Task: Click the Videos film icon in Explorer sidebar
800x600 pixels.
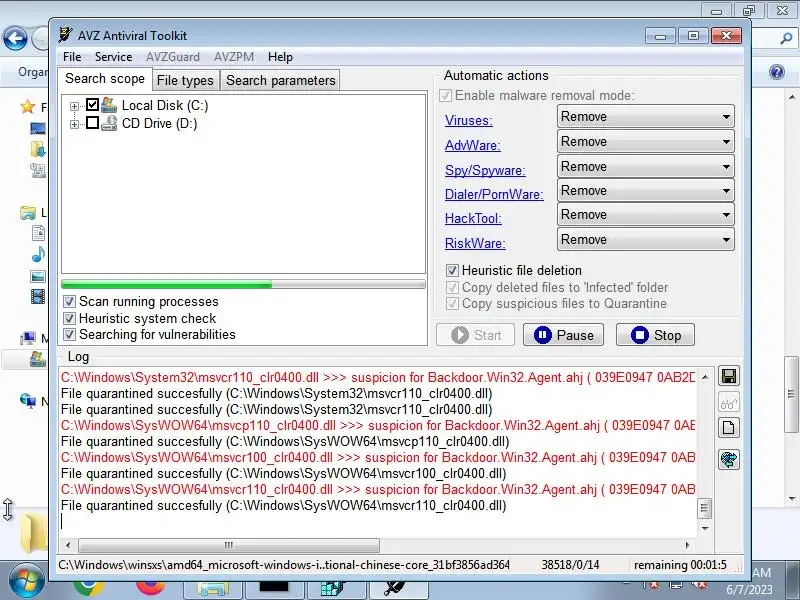Action: tap(38, 296)
